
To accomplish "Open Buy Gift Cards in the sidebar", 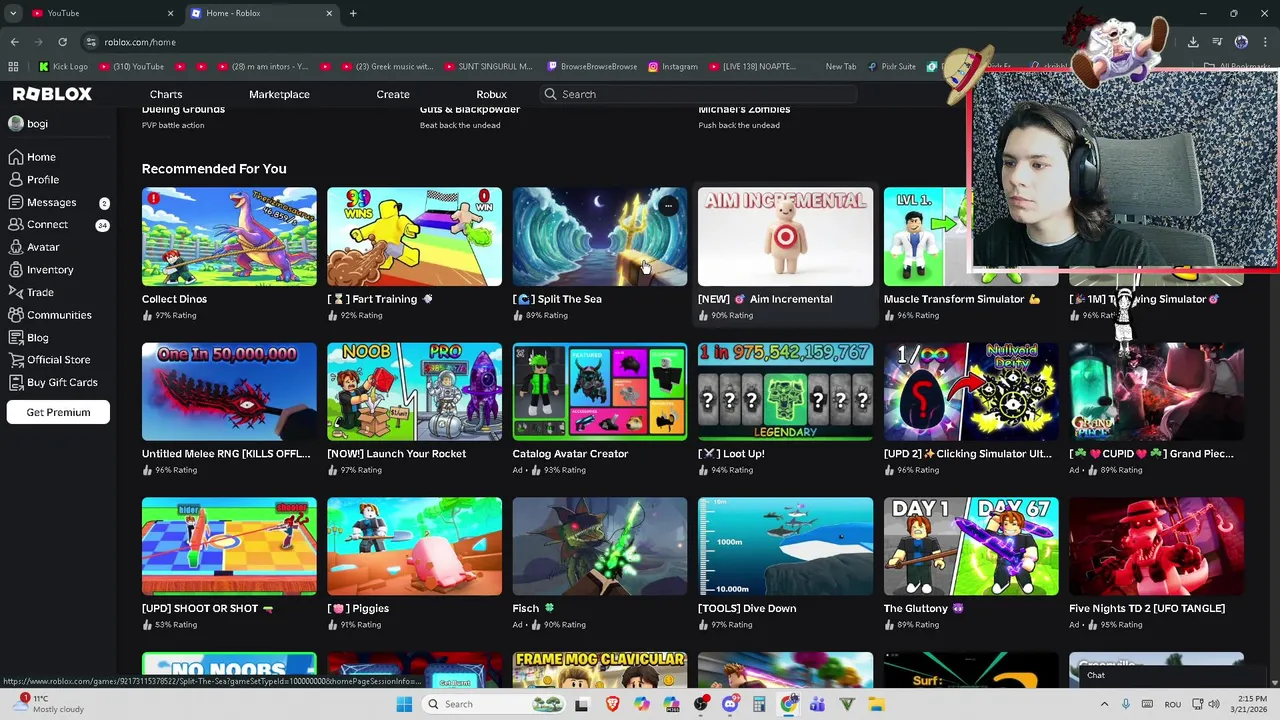I will [62, 382].
